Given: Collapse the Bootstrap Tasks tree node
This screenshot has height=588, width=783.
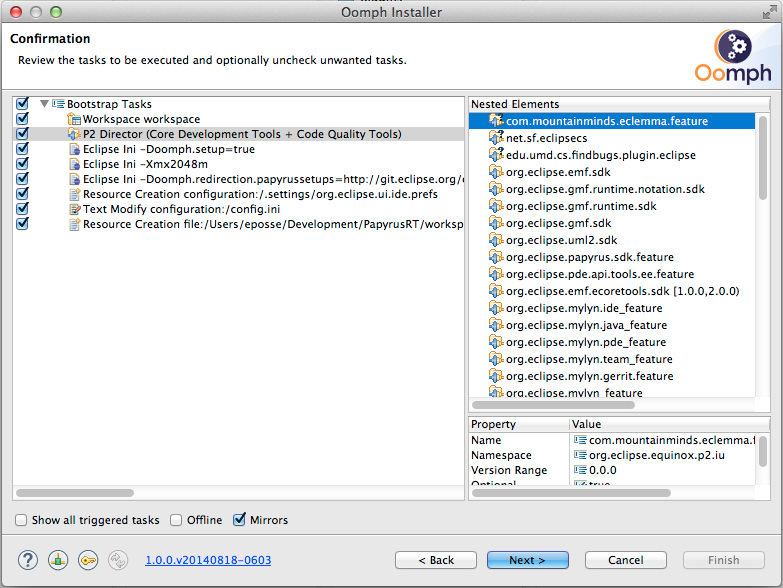Looking at the screenshot, I should click(44, 104).
